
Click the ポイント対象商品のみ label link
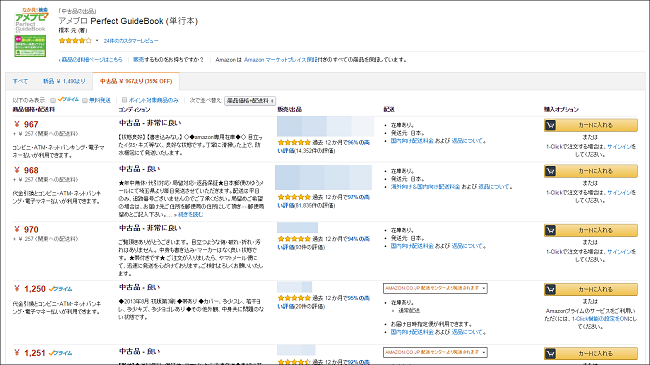click(153, 100)
